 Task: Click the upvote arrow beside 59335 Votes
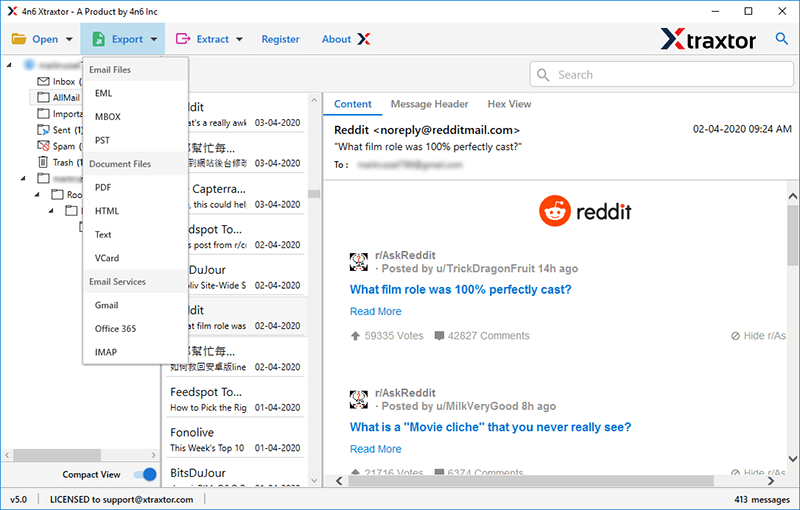coord(356,336)
